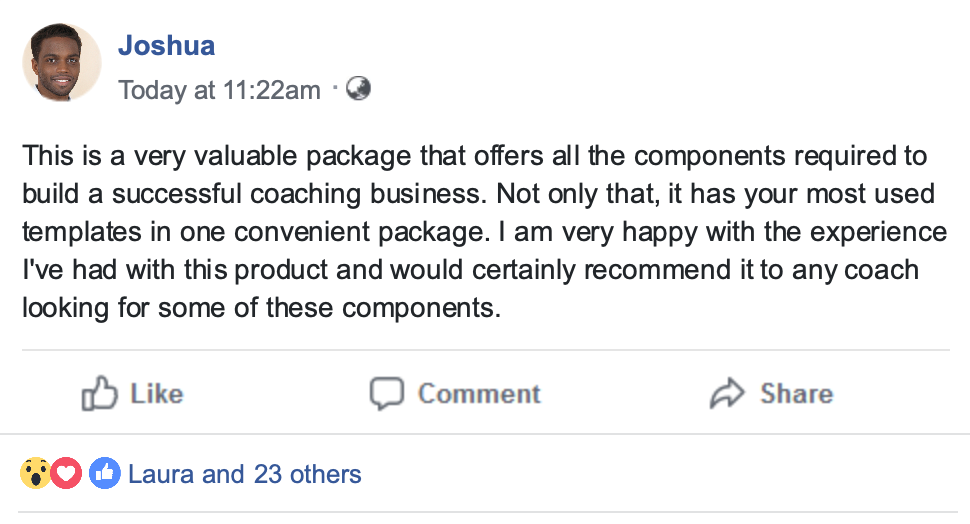Click the Wow reaction emoji

36,473
